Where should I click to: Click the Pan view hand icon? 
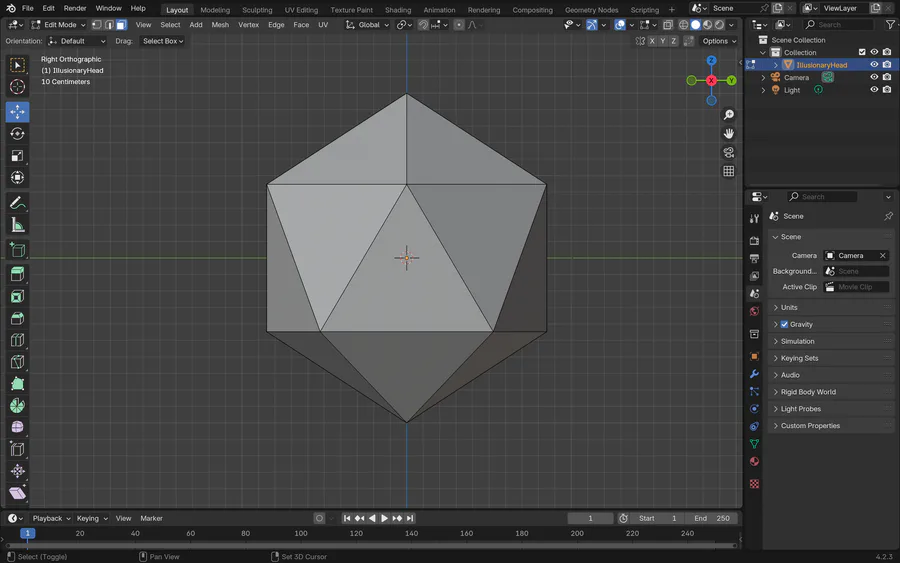coord(728,134)
